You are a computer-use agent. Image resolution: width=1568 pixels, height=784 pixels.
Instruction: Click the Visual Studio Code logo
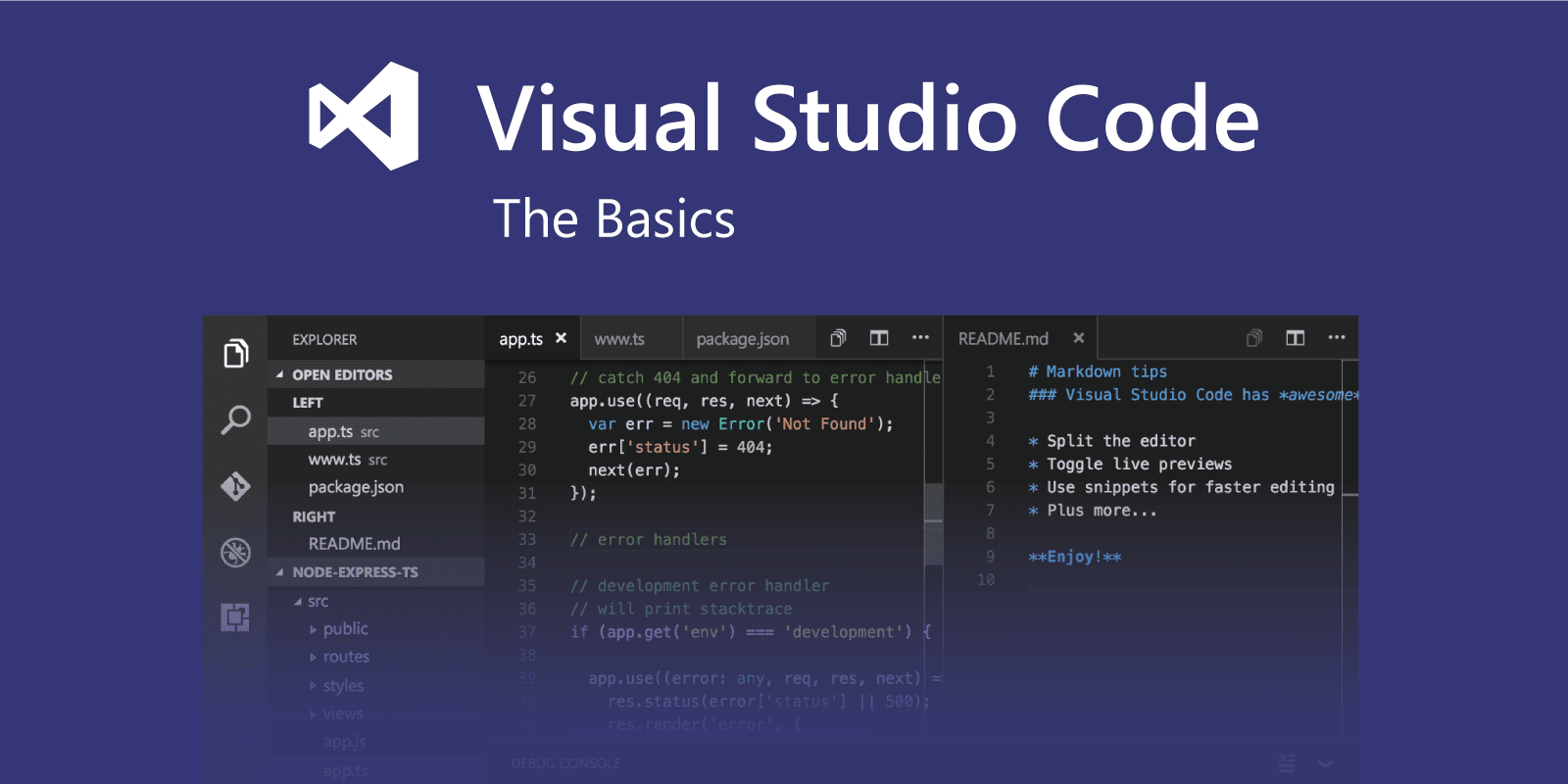[x=364, y=116]
